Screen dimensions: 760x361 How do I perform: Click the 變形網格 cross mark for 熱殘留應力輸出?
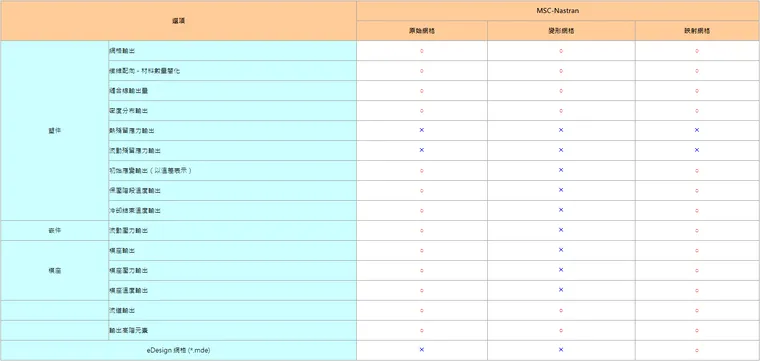click(561, 130)
